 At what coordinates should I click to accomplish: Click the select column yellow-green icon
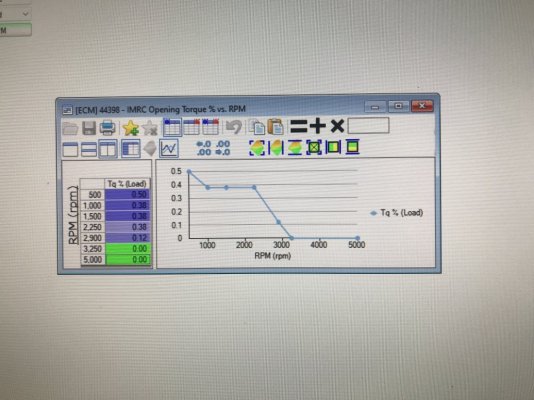coord(333,147)
